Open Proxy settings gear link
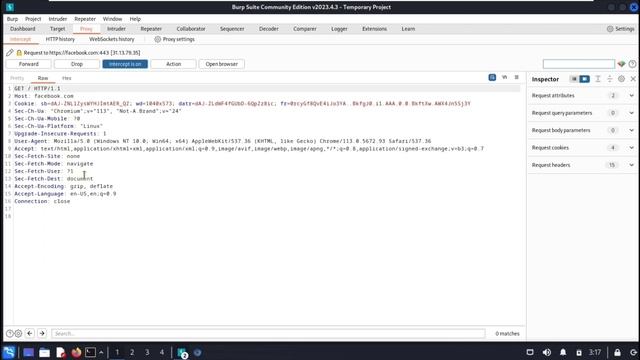Screen dimensions: 640x360 pos(174,39)
